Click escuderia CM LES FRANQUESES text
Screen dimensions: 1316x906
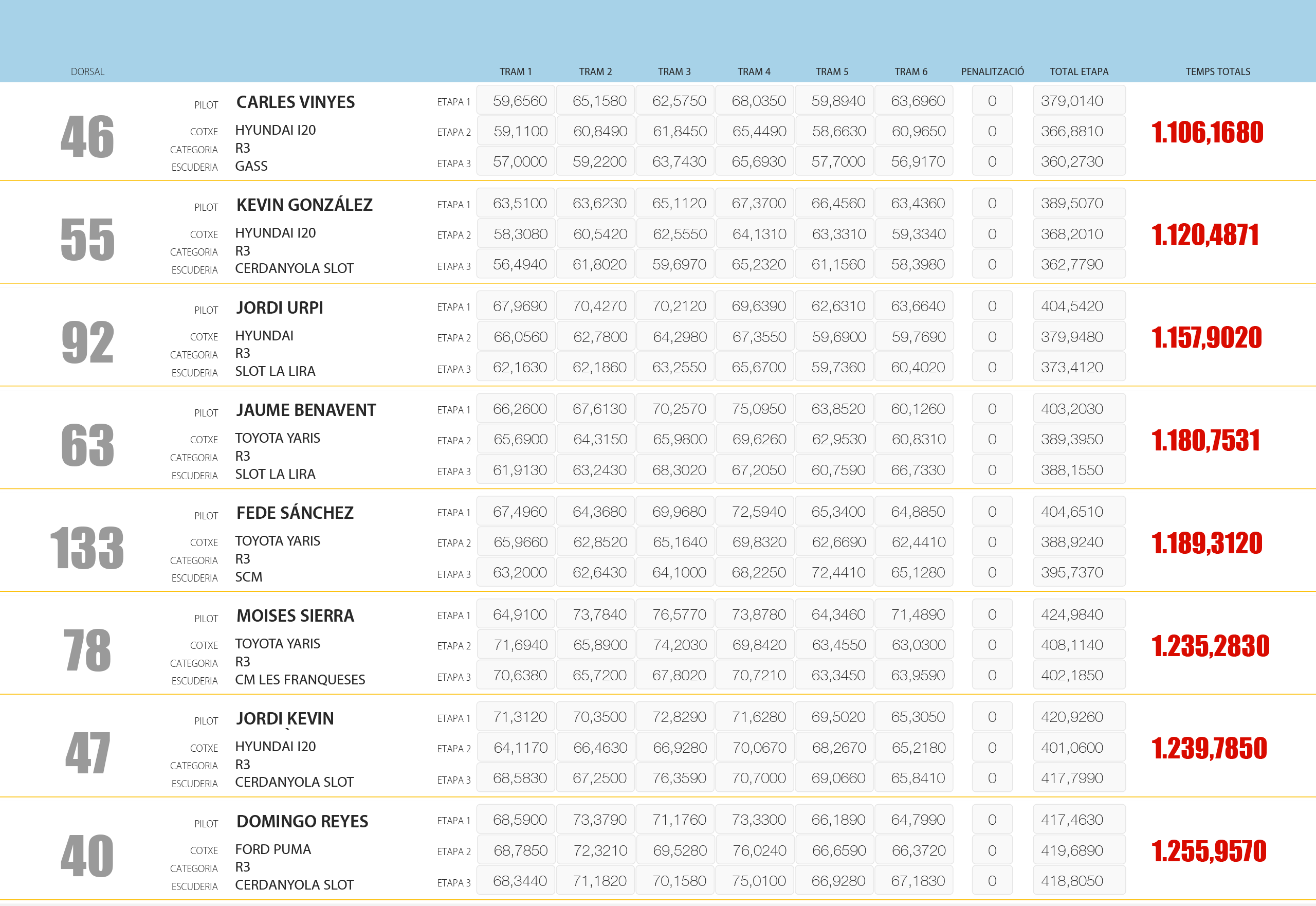pyautogui.click(x=300, y=680)
